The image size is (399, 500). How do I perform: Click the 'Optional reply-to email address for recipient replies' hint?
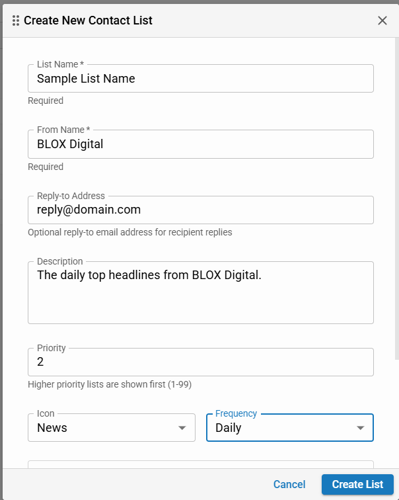[x=130, y=232]
